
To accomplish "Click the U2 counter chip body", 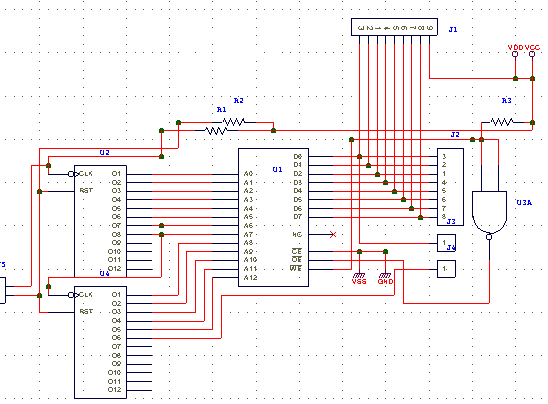I will [x=100, y=221].
